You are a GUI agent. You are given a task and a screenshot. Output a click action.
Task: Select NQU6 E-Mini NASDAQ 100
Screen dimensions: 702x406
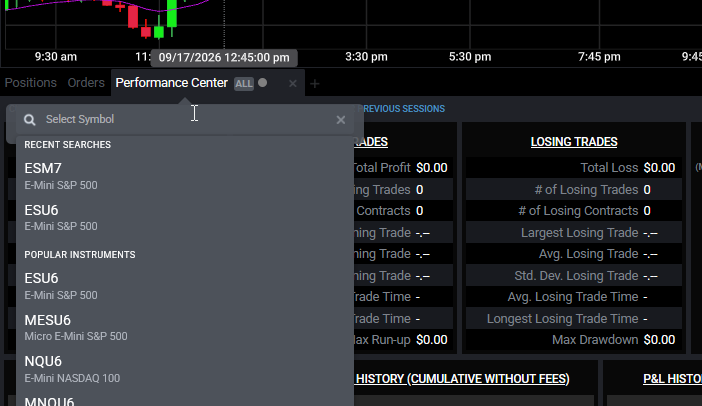(x=184, y=369)
